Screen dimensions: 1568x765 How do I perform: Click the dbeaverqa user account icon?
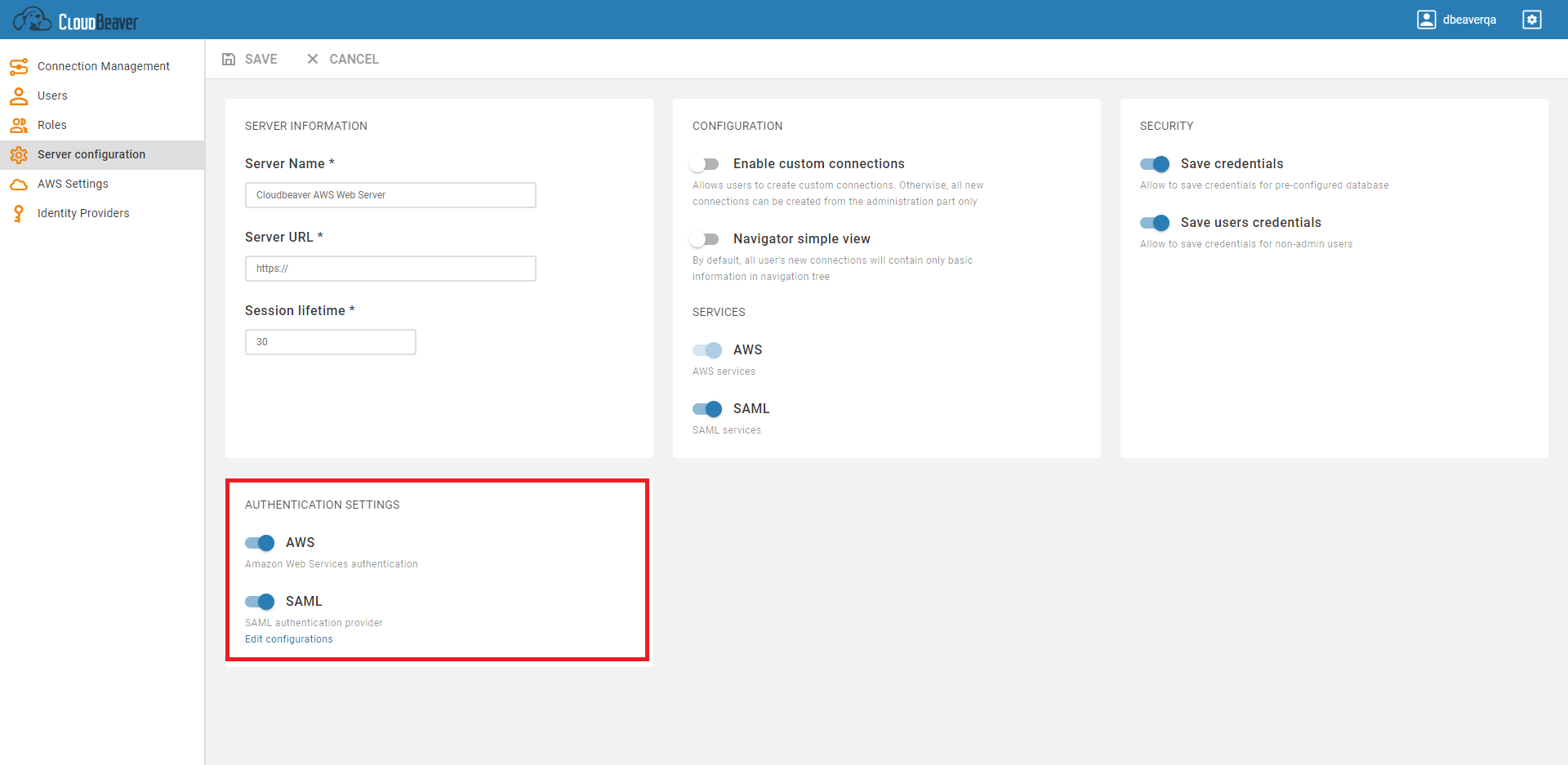1426,19
